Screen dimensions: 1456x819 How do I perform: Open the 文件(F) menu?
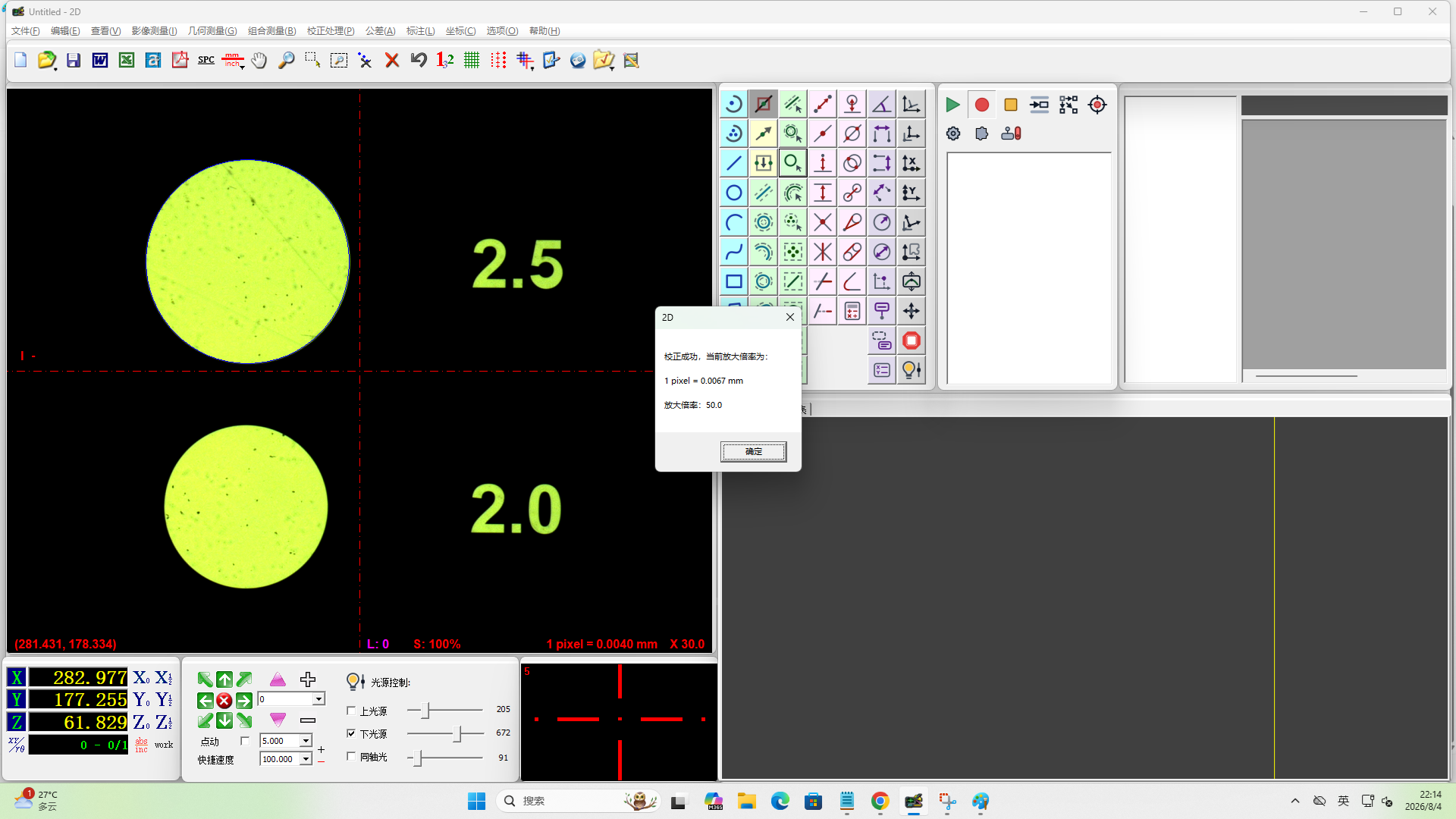point(26,31)
